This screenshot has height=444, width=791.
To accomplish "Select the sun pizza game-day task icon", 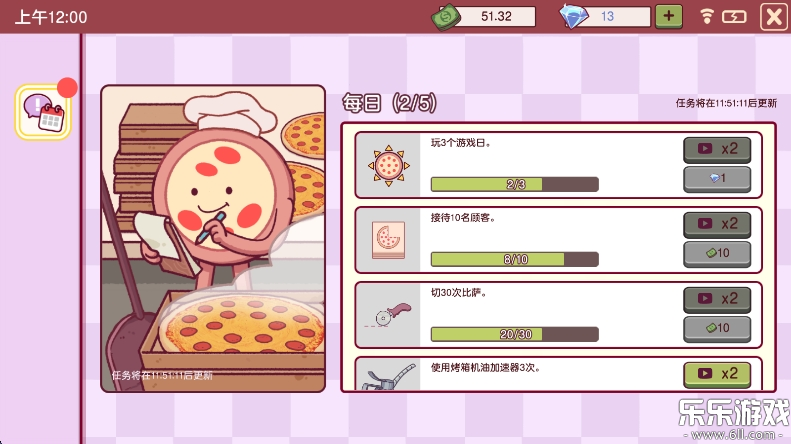I will [388, 165].
